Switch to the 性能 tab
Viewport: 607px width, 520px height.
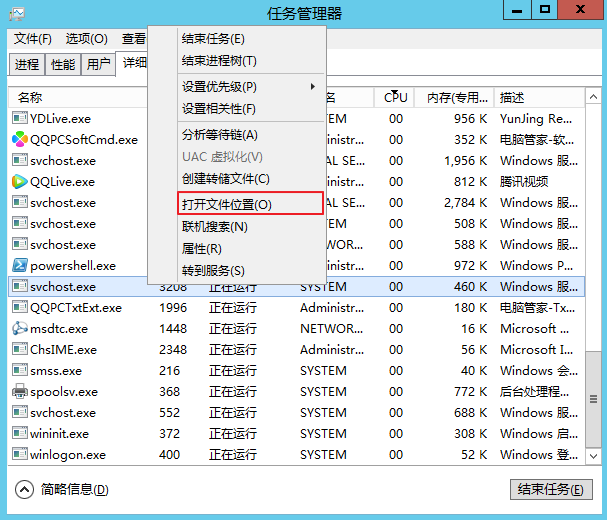tap(62, 64)
